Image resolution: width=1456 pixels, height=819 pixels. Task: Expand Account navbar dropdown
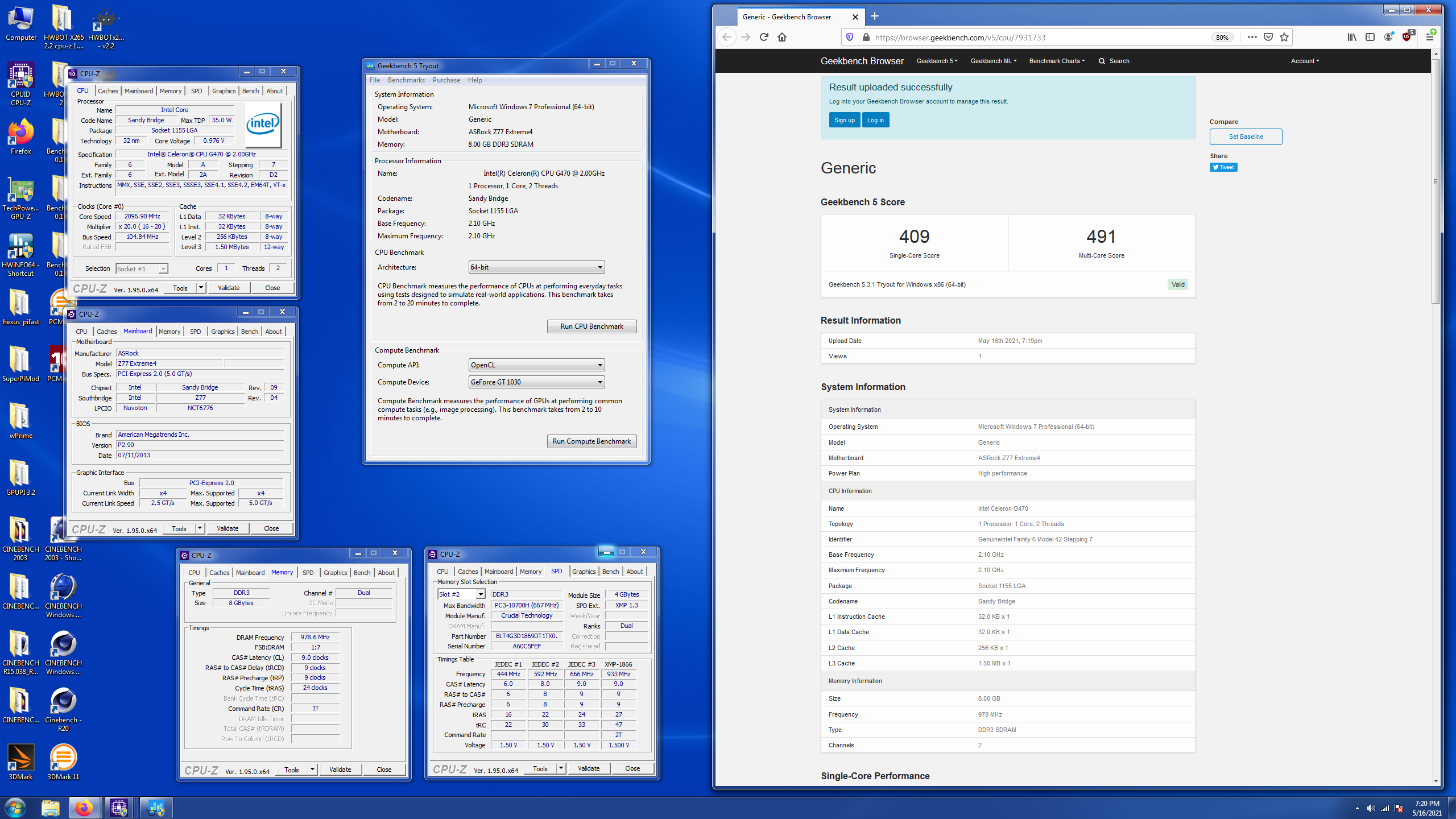[1305, 61]
